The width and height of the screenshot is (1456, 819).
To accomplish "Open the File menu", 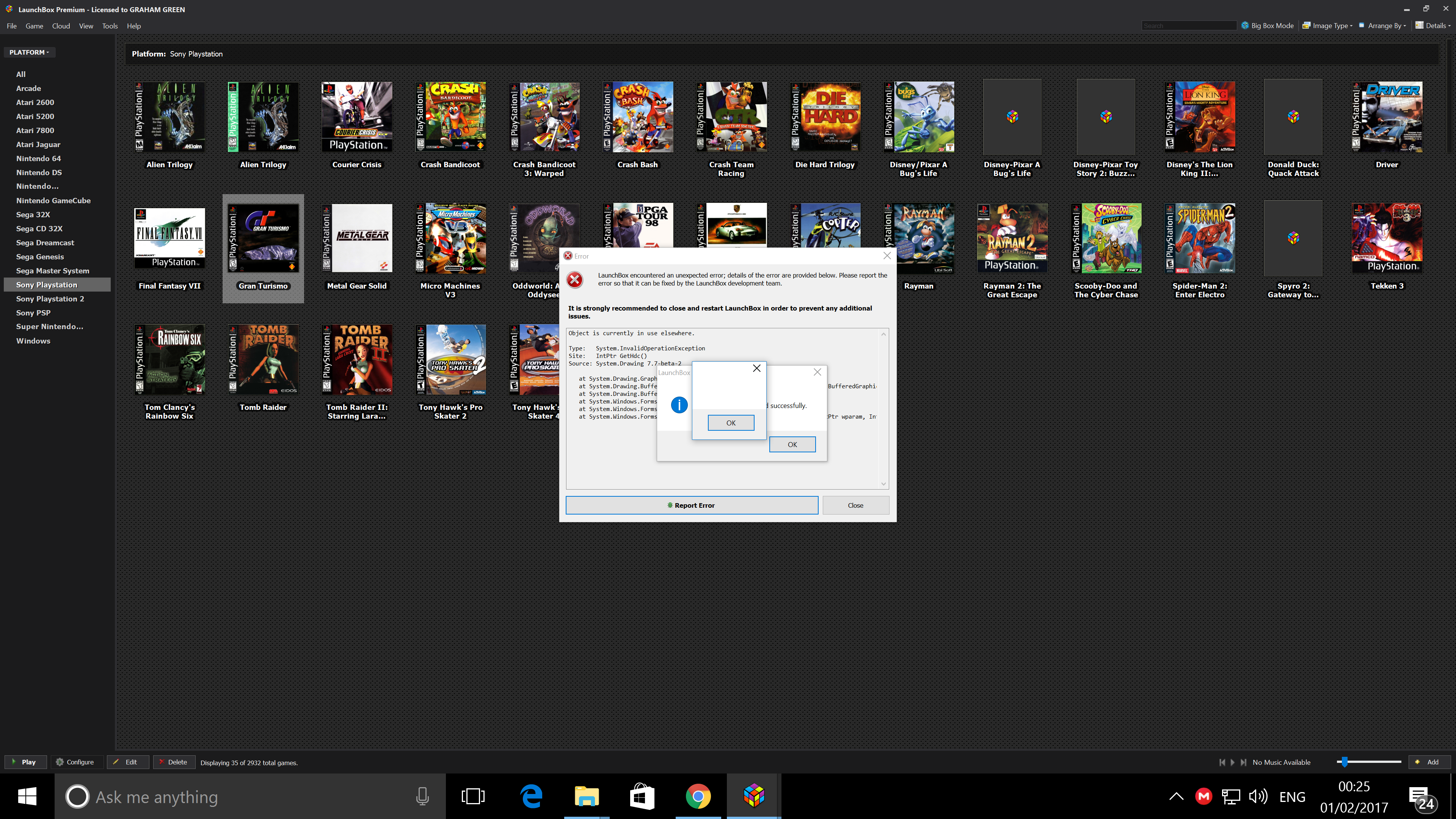I will pyautogui.click(x=11, y=26).
